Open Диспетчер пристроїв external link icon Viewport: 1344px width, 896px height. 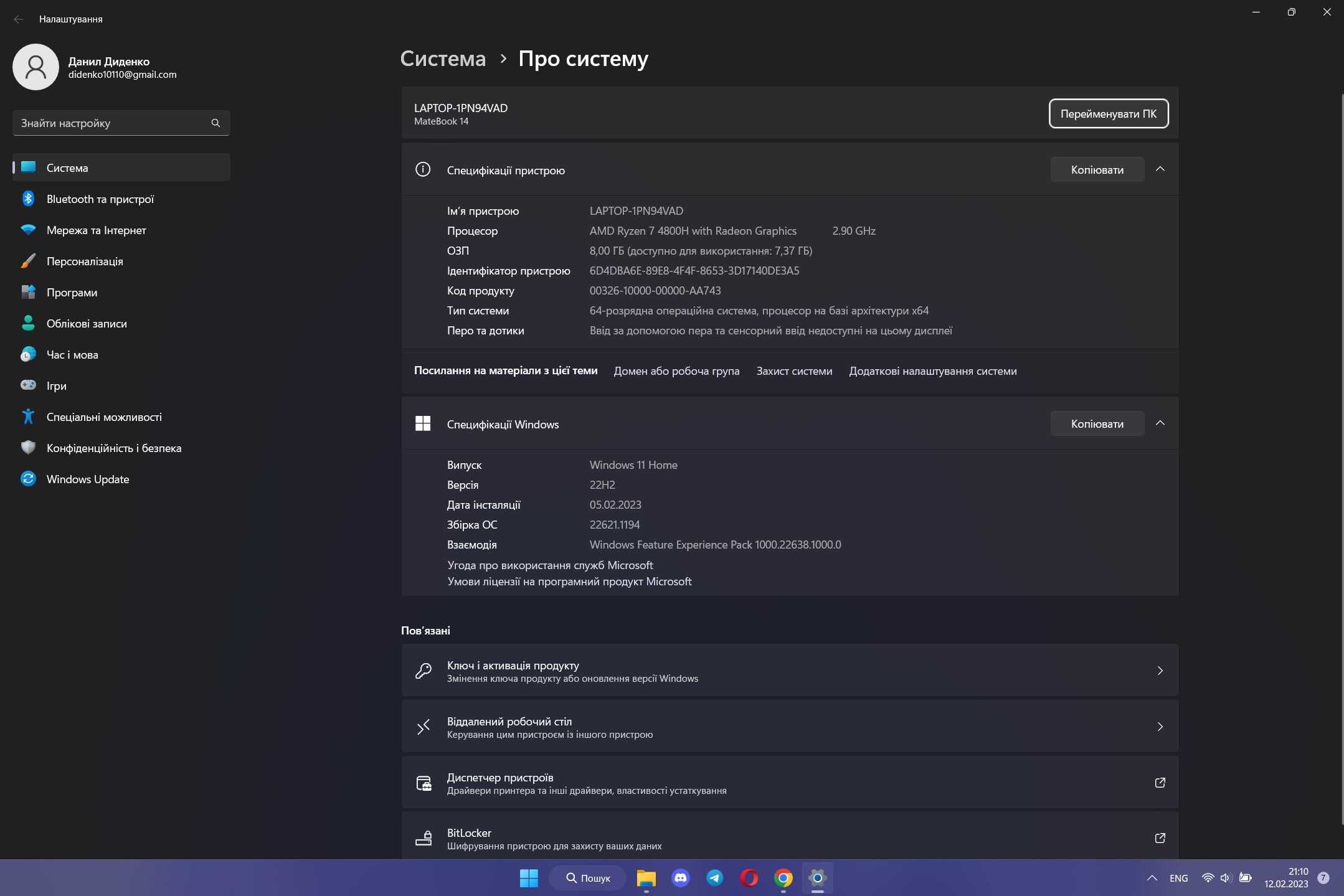click(x=1160, y=783)
